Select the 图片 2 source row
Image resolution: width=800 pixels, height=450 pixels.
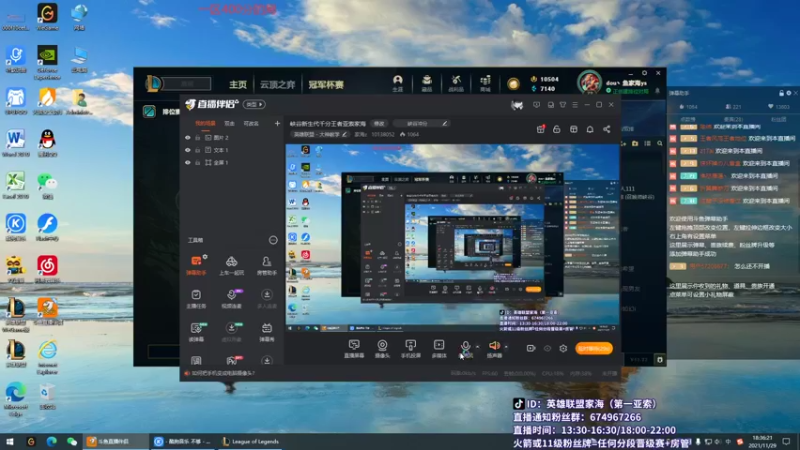(x=233, y=138)
